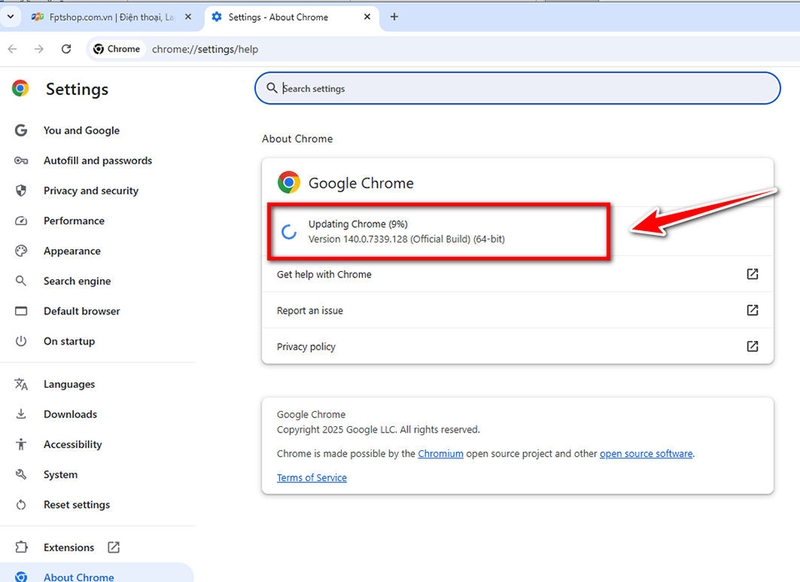Open a new browser tab
Image resolution: width=800 pixels, height=582 pixels.
point(393,16)
